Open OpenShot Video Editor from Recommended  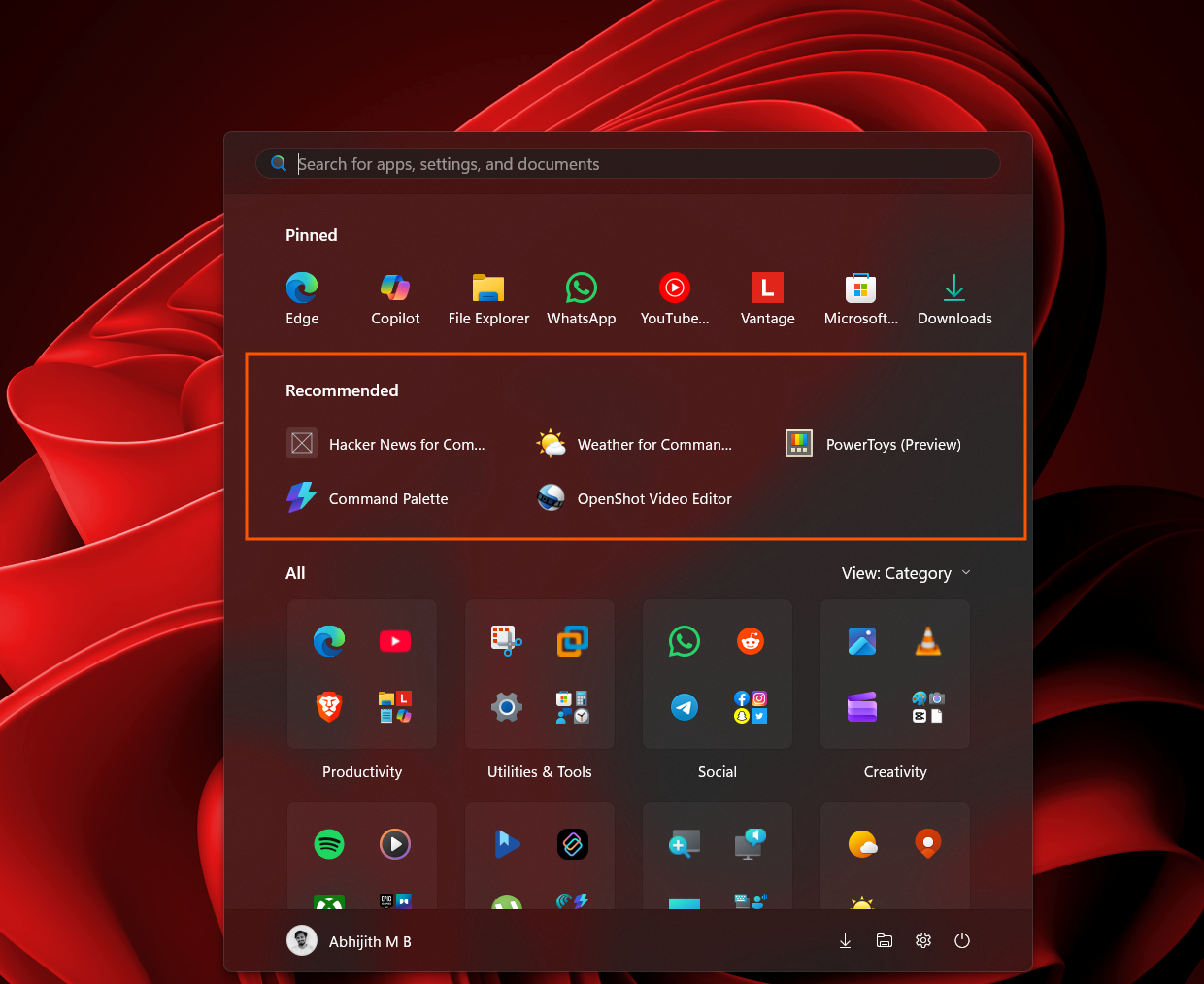coord(634,498)
